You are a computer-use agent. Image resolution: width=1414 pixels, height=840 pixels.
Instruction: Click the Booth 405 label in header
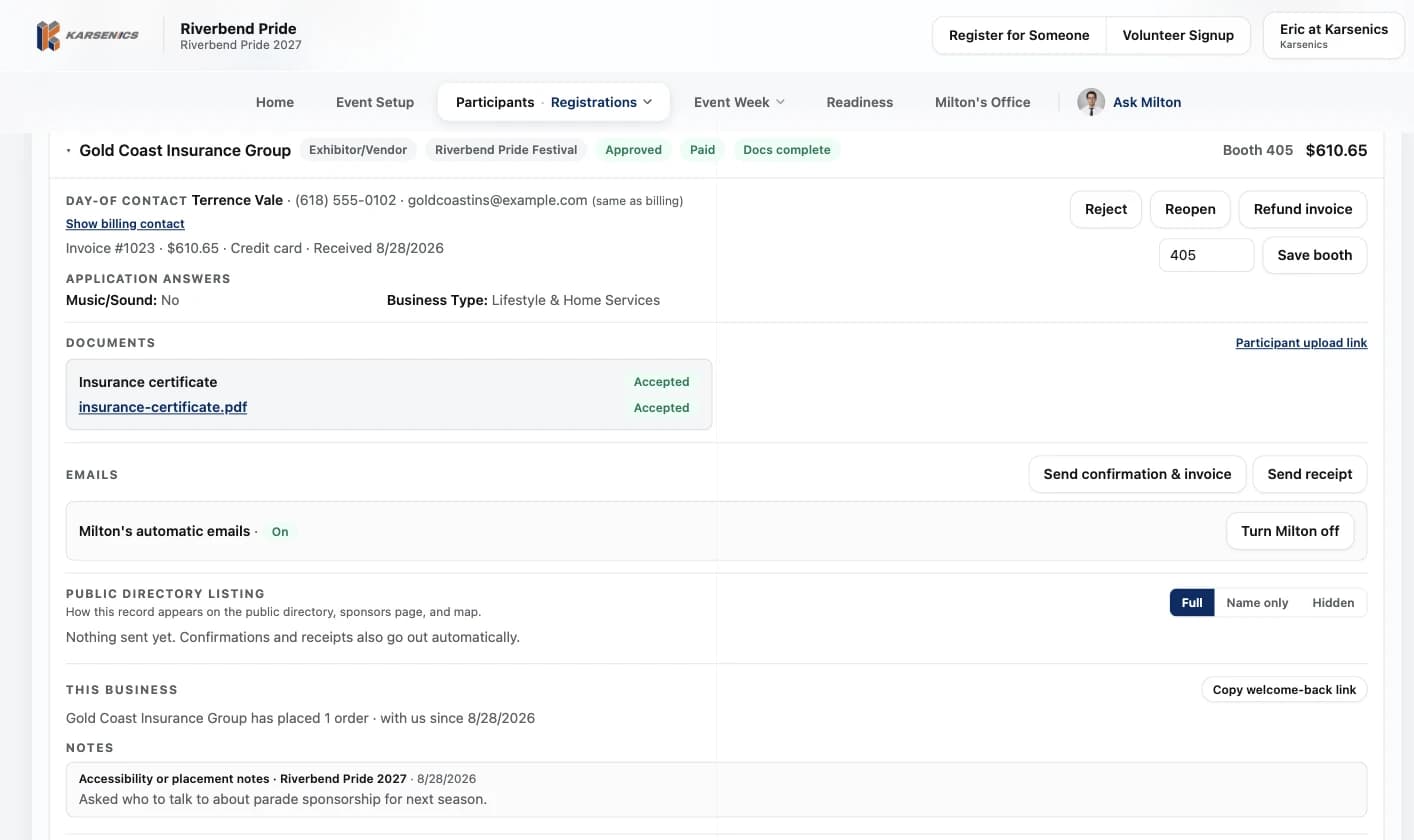(1258, 150)
